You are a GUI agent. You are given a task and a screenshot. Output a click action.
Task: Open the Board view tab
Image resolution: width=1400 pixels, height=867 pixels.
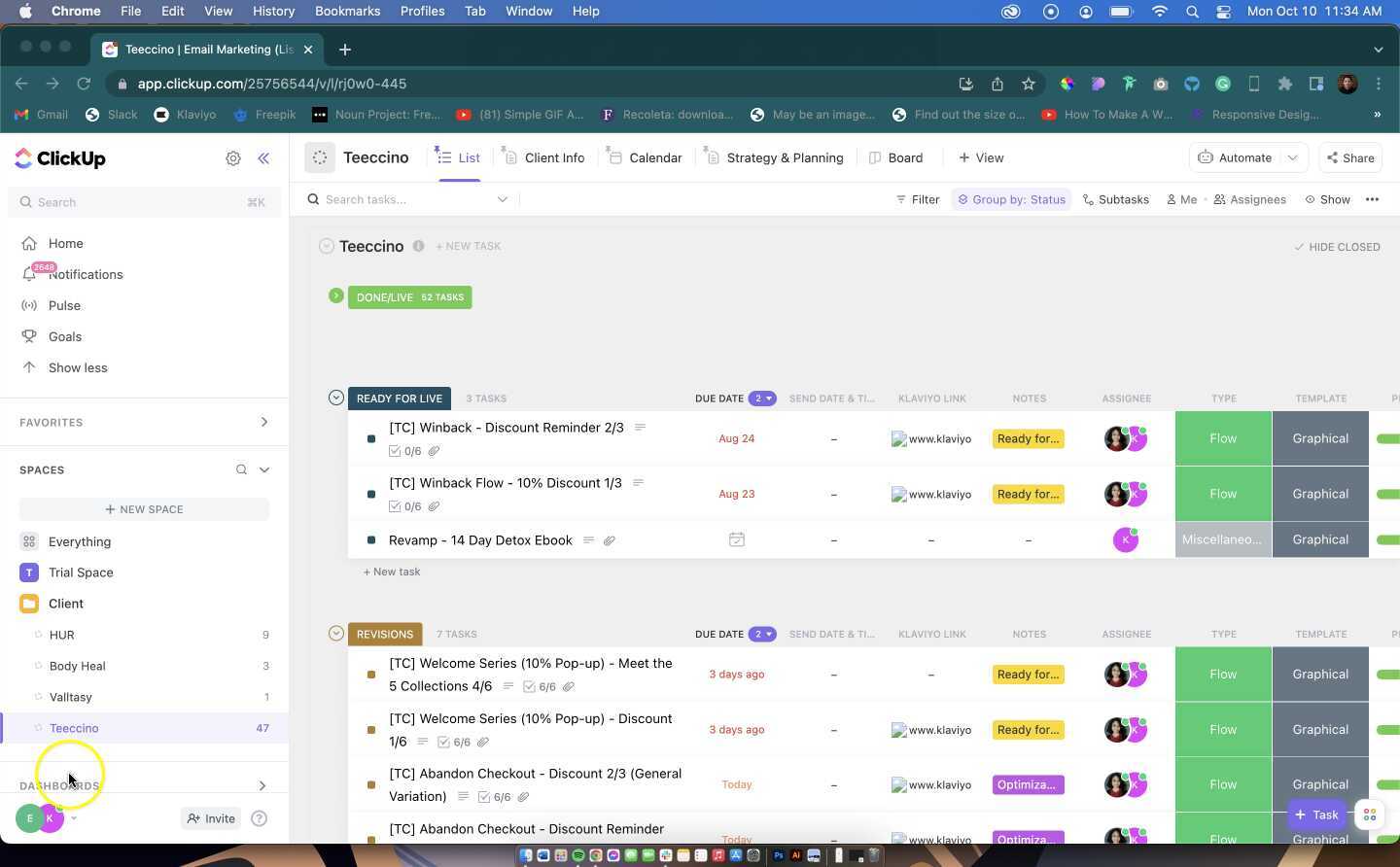(895, 157)
